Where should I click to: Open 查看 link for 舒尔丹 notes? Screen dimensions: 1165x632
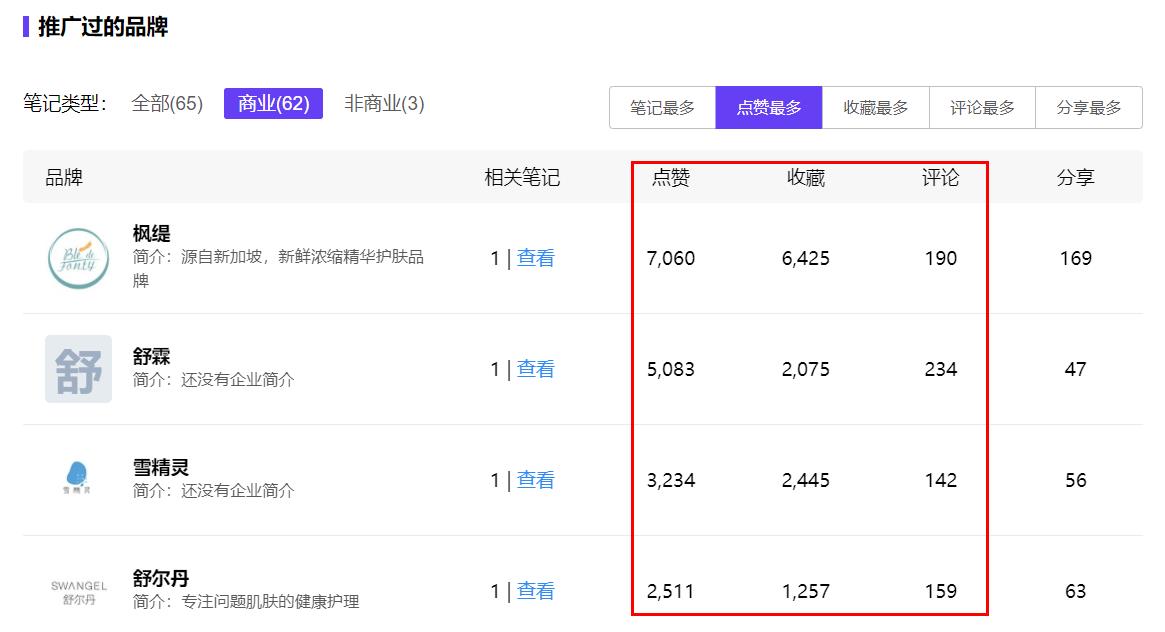[x=535, y=591]
